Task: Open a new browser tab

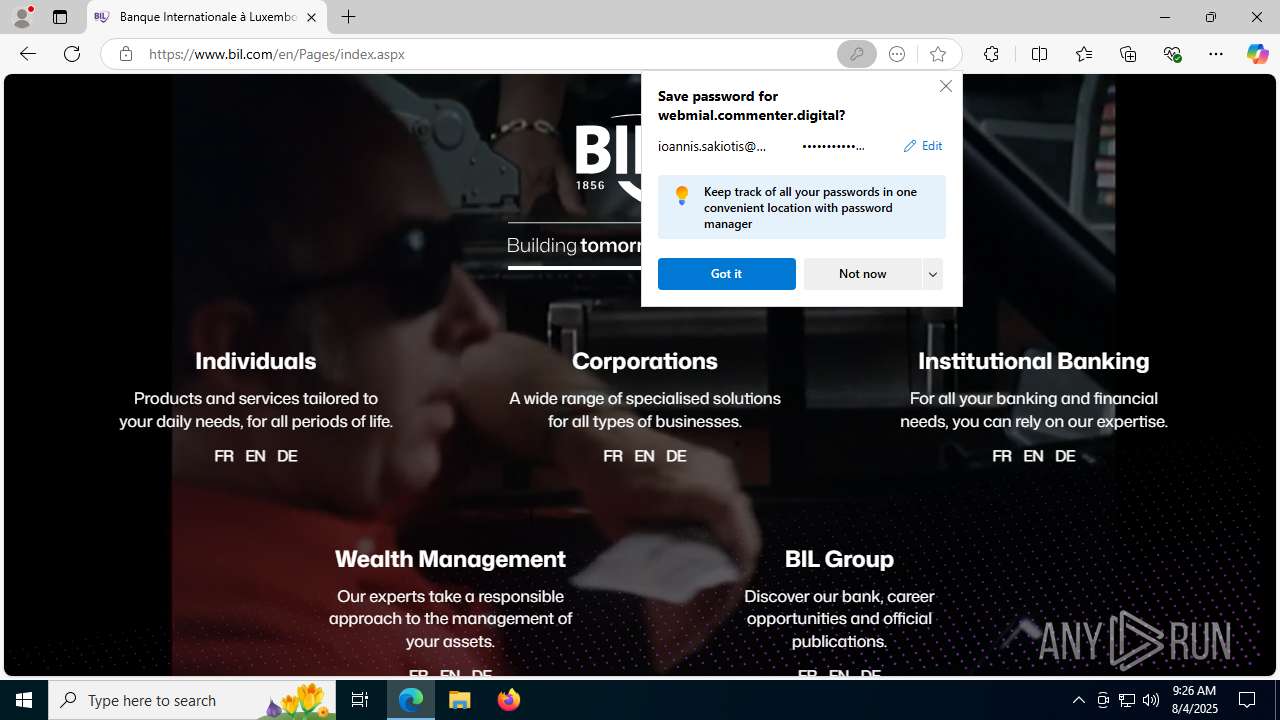Action: coord(348,17)
